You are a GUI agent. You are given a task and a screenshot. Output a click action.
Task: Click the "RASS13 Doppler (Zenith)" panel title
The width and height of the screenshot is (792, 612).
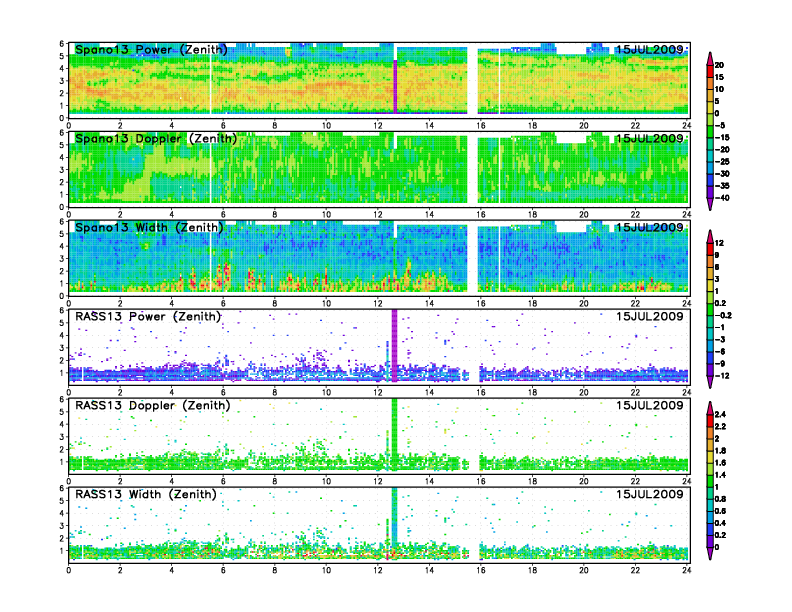pyautogui.click(x=153, y=405)
